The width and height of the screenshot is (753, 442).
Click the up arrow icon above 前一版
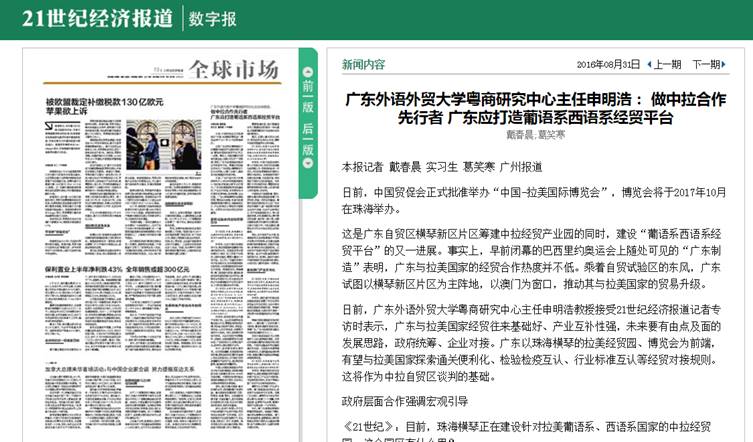tap(308, 72)
